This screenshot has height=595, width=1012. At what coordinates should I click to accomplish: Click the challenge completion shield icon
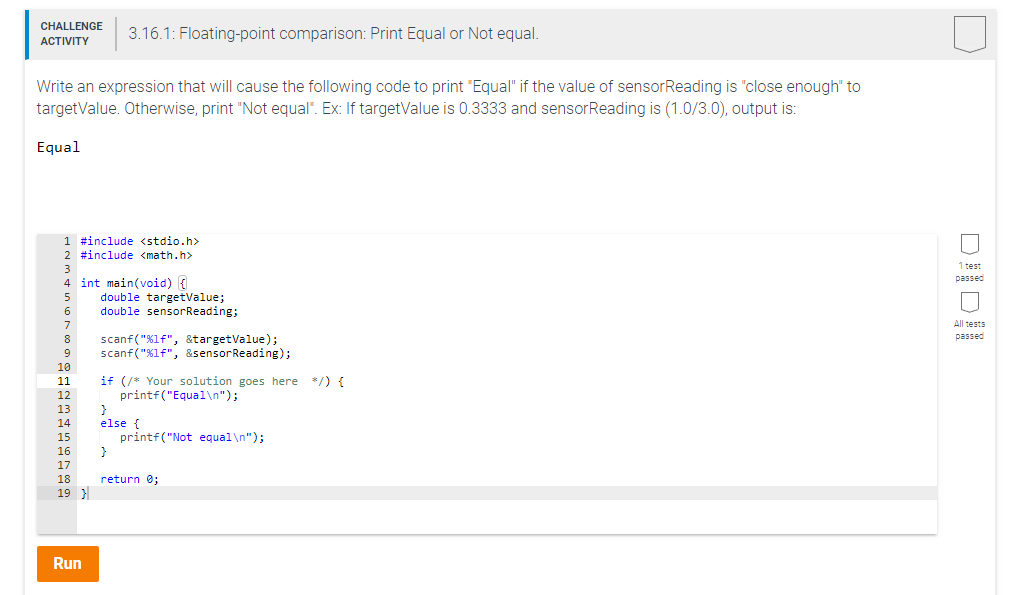(x=969, y=32)
